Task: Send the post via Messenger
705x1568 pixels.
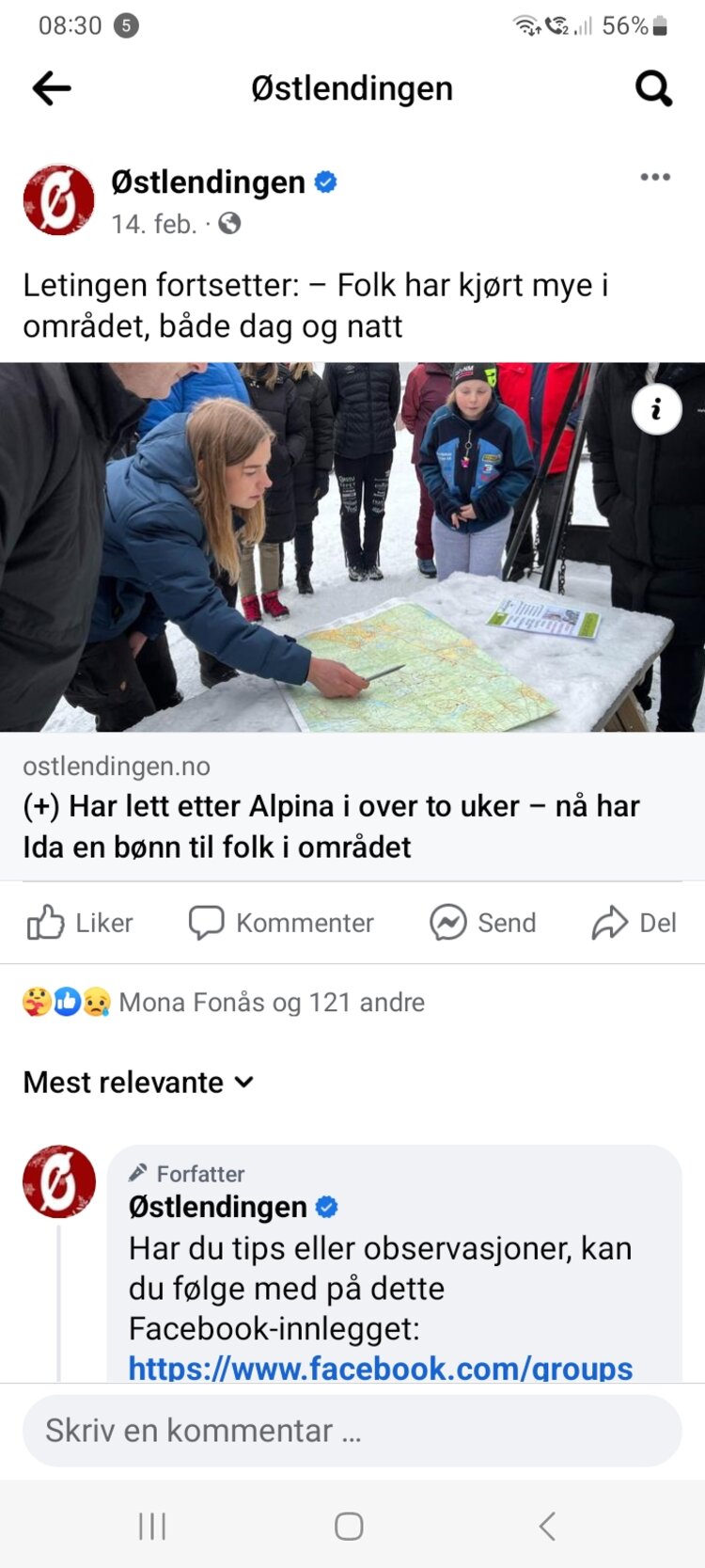Action: [483, 923]
